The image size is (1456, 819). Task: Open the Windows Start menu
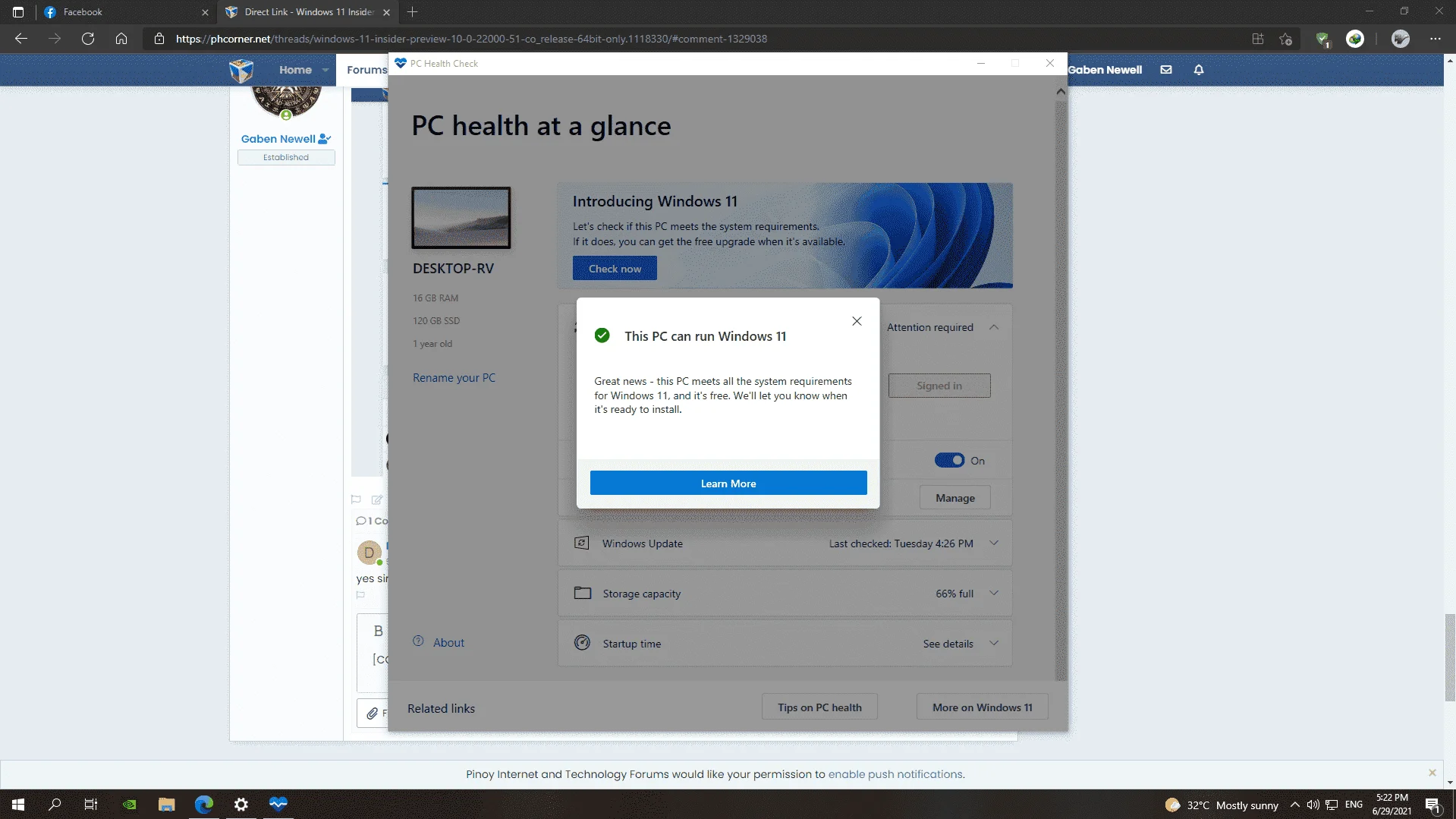[x=18, y=805]
